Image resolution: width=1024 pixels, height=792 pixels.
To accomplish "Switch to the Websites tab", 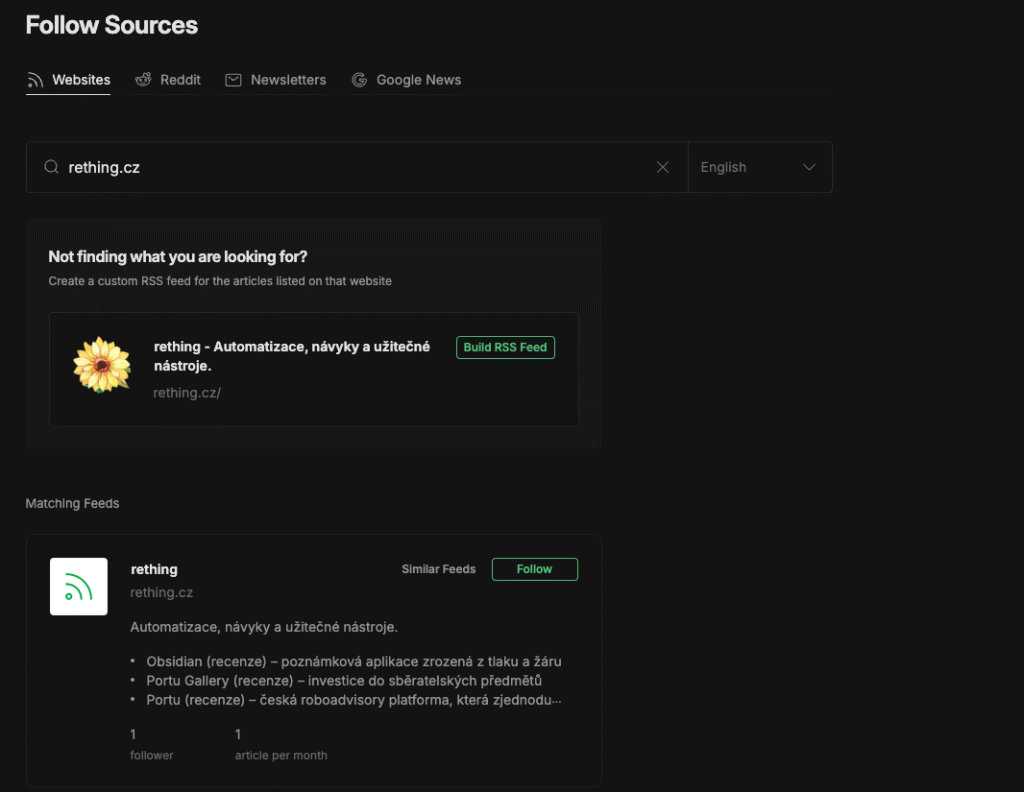I will [x=69, y=80].
